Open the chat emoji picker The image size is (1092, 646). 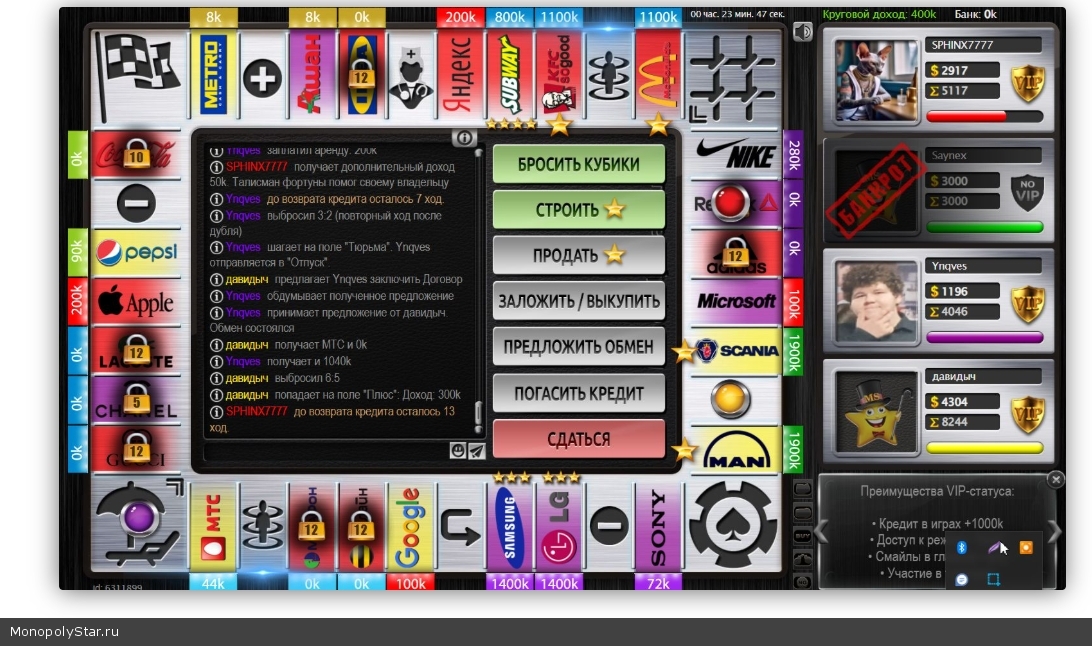click(x=457, y=450)
